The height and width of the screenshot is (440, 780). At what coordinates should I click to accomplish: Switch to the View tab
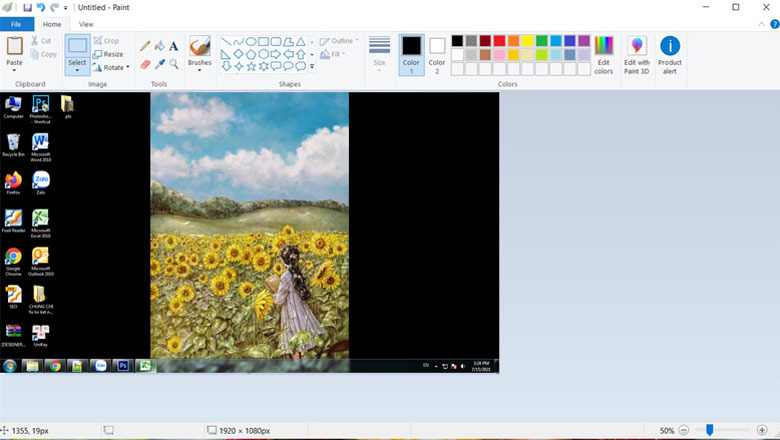pyautogui.click(x=86, y=24)
